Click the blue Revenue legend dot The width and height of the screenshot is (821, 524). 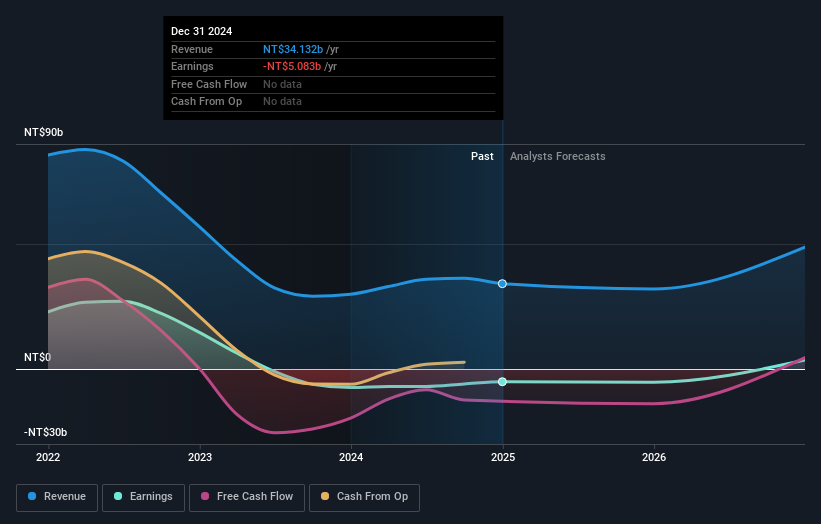(32, 496)
